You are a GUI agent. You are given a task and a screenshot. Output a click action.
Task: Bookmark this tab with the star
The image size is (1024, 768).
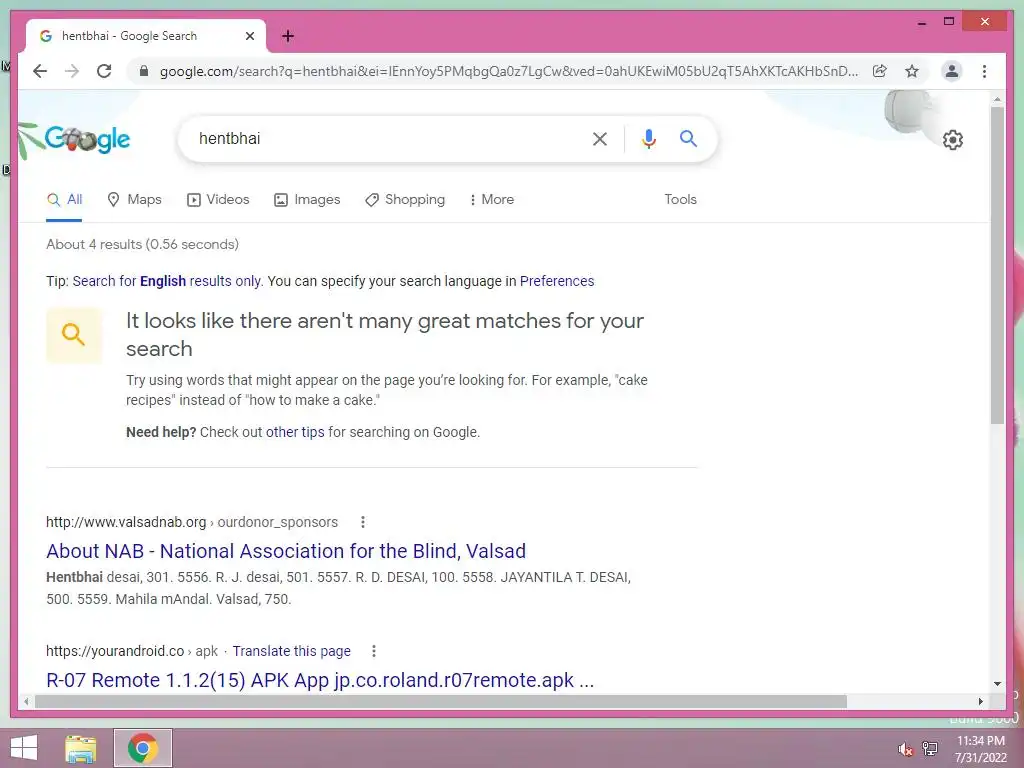[912, 71]
